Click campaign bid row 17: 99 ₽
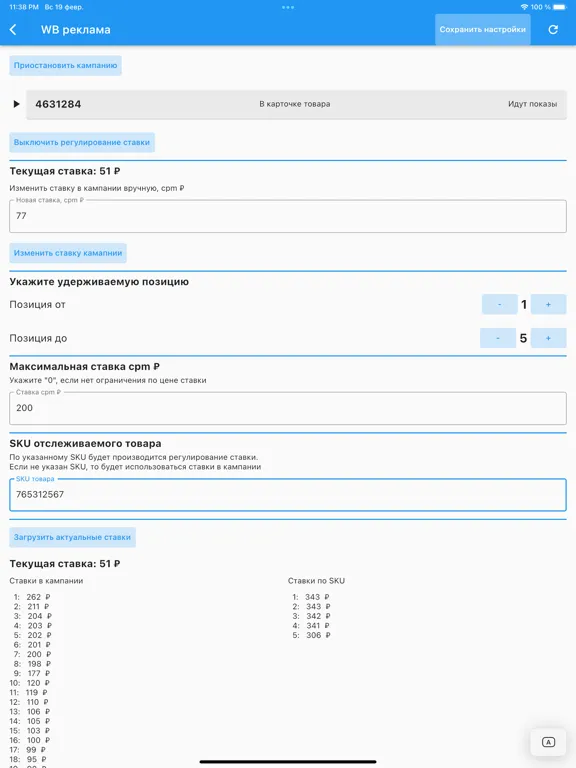The width and height of the screenshot is (576, 768). [28, 750]
